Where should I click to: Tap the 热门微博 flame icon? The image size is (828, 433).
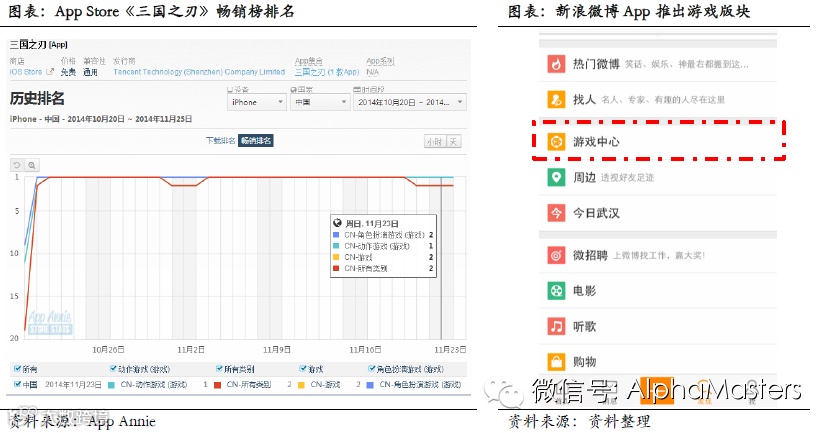pos(556,64)
